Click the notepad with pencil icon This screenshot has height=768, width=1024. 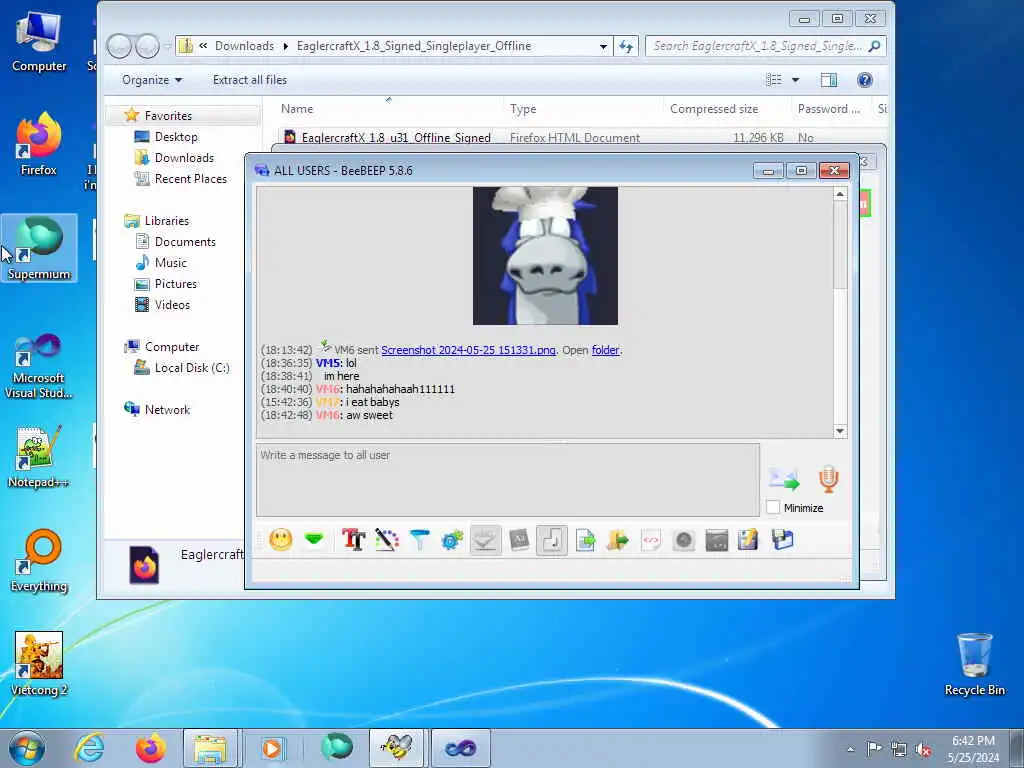tap(748, 540)
